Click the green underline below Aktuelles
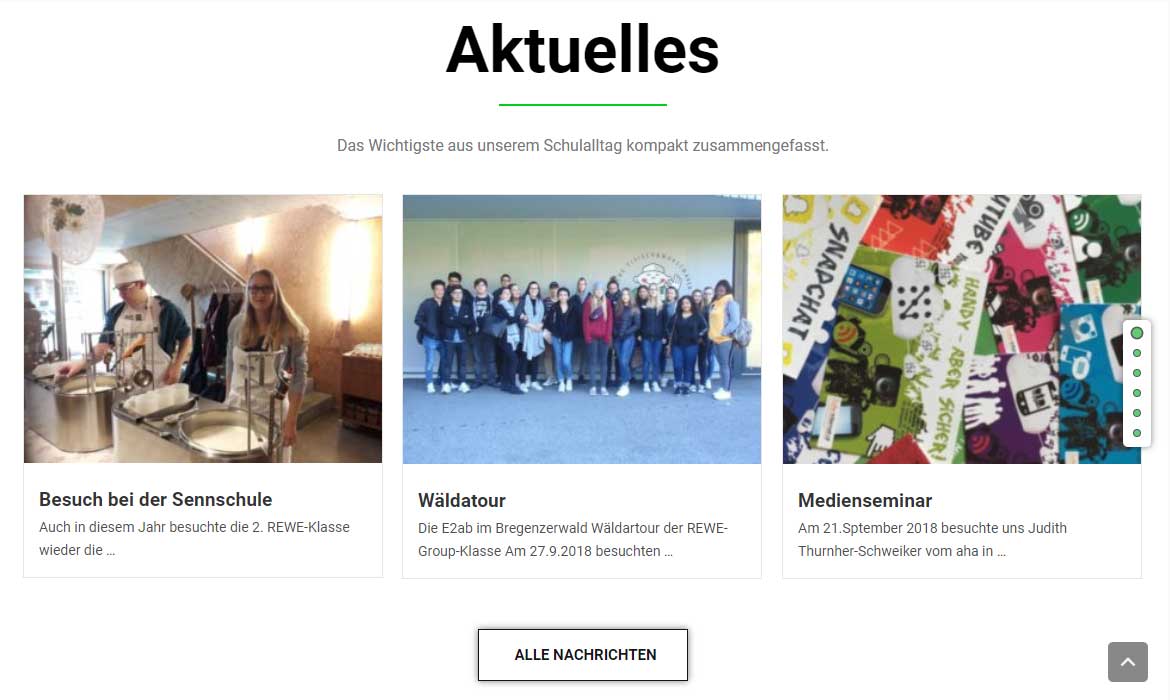Image resolution: width=1170 pixels, height=700 pixels. click(x=583, y=104)
